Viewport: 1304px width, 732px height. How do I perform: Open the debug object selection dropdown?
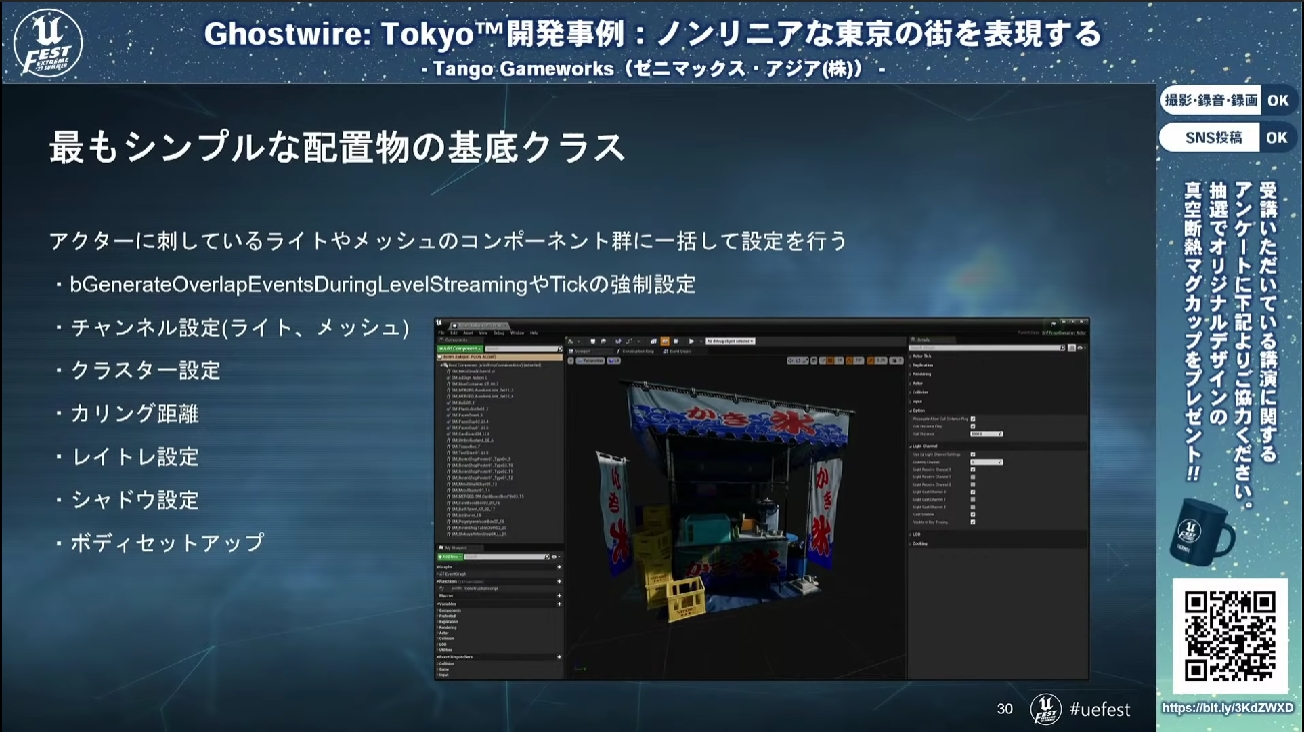(731, 341)
